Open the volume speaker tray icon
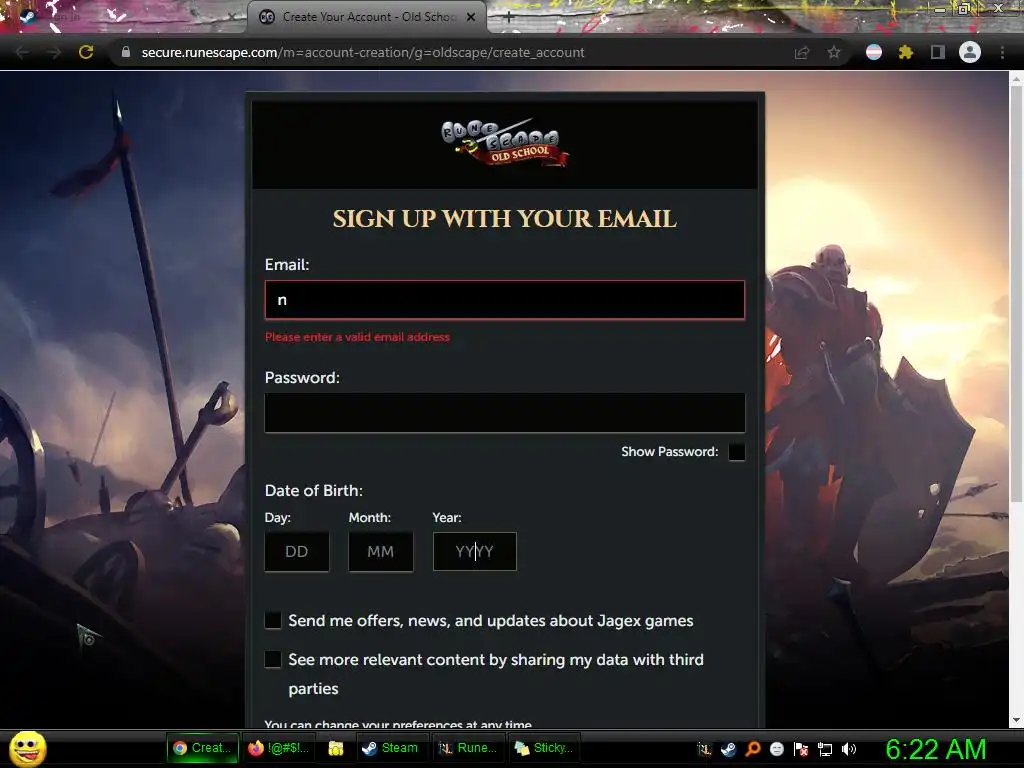This screenshot has width=1024, height=768. (x=849, y=749)
